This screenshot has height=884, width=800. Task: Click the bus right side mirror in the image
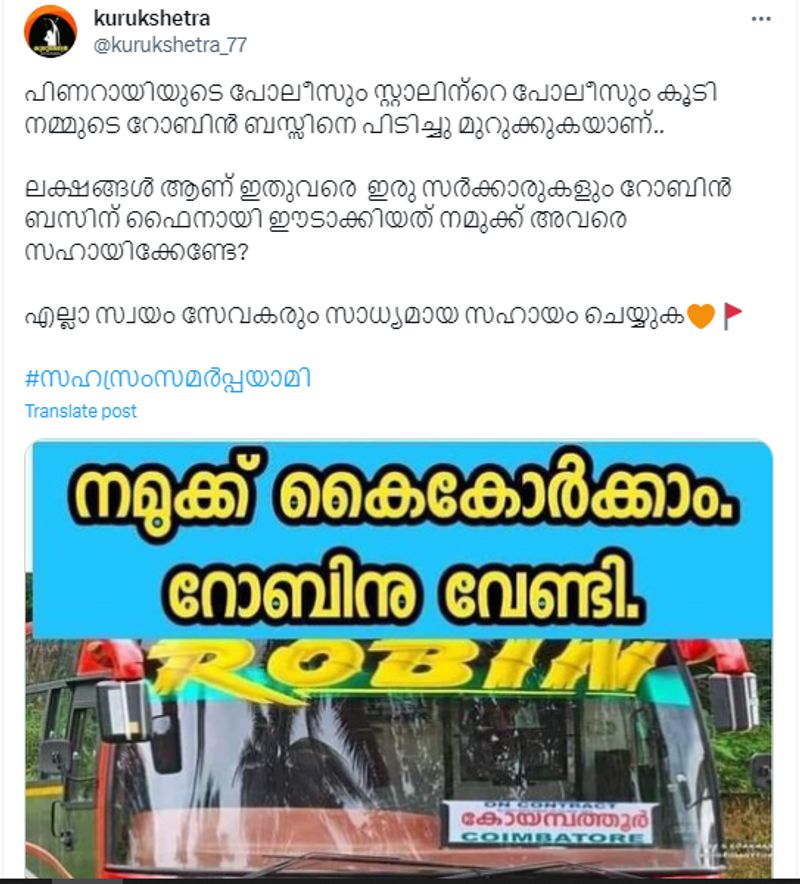coord(733,701)
